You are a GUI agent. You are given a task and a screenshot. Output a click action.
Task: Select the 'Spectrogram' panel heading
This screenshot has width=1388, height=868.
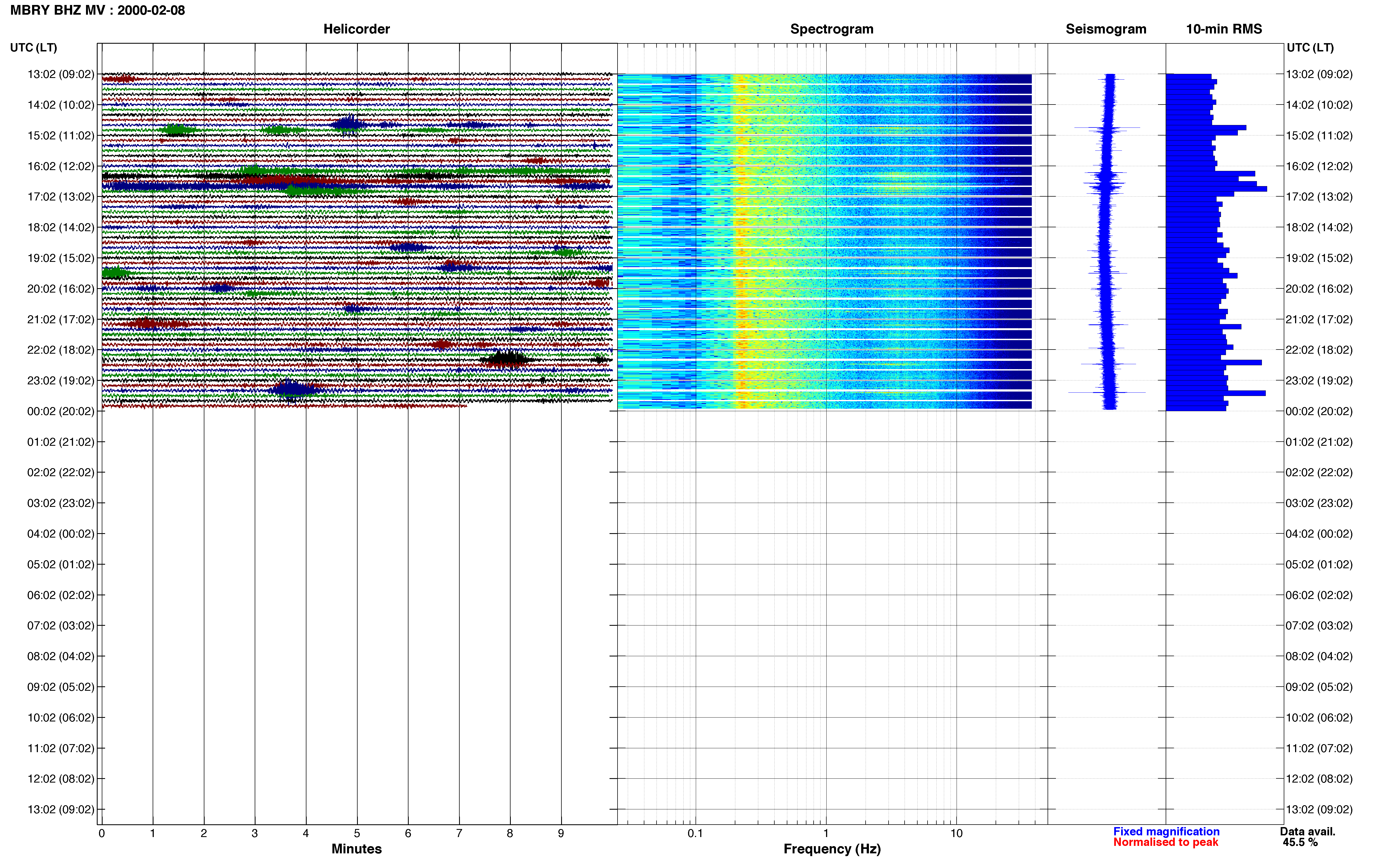(x=832, y=29)
